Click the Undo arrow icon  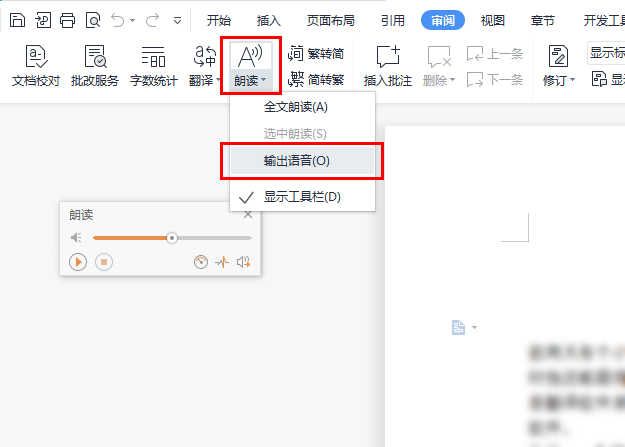(x=118, y=20)
